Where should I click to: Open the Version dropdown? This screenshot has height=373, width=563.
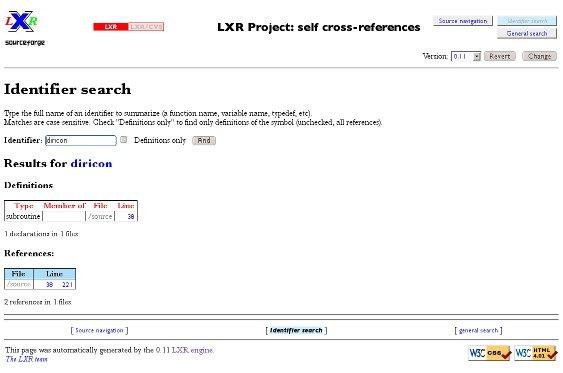466,56
